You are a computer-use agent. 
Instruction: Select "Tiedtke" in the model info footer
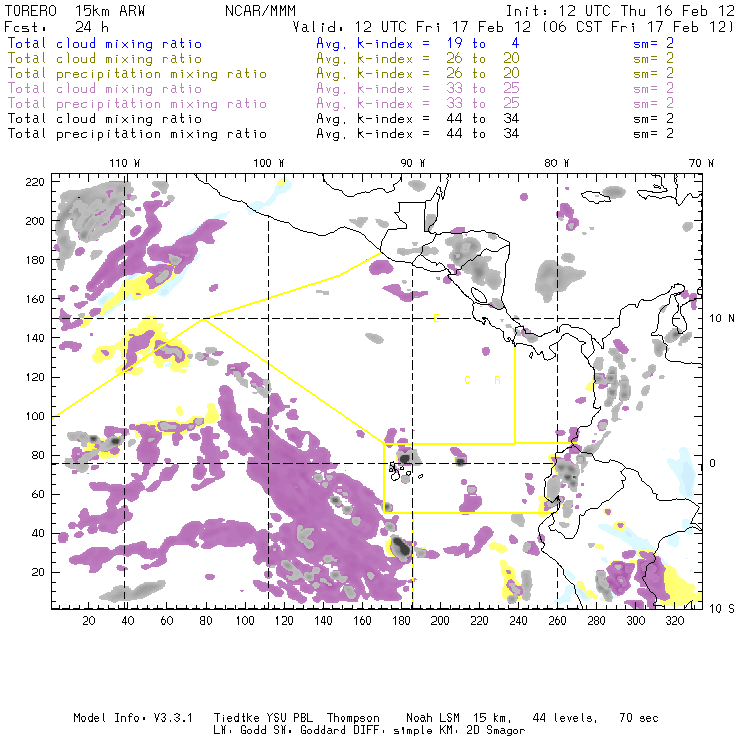pyautogui.click(x=237, y=718)
